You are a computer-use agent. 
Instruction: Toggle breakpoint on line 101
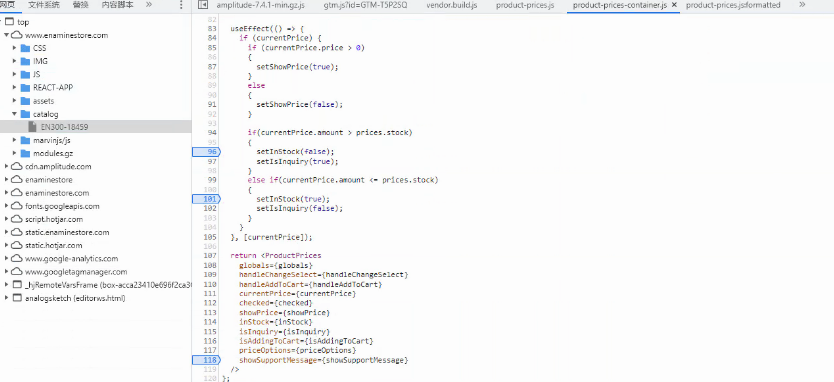click(206, 199)
